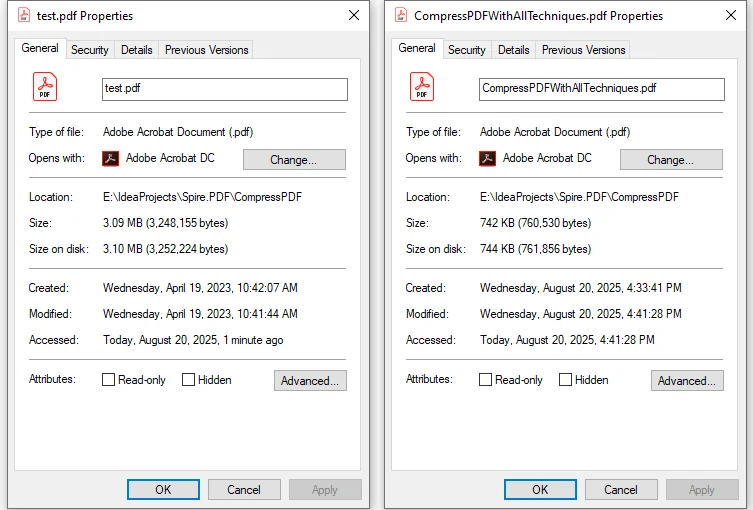Open Advanced attributes for CompressPDFWithAllTechniques.pdf

click(x=687, y=380)
